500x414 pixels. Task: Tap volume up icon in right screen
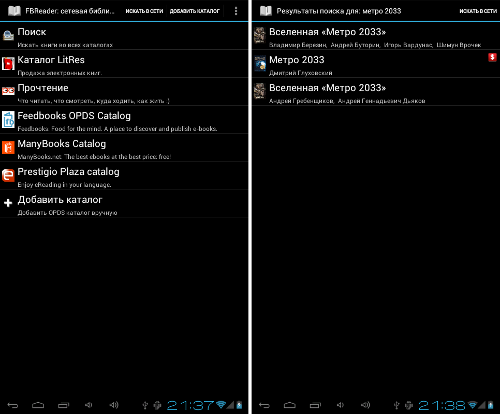[x=365, y=405]
